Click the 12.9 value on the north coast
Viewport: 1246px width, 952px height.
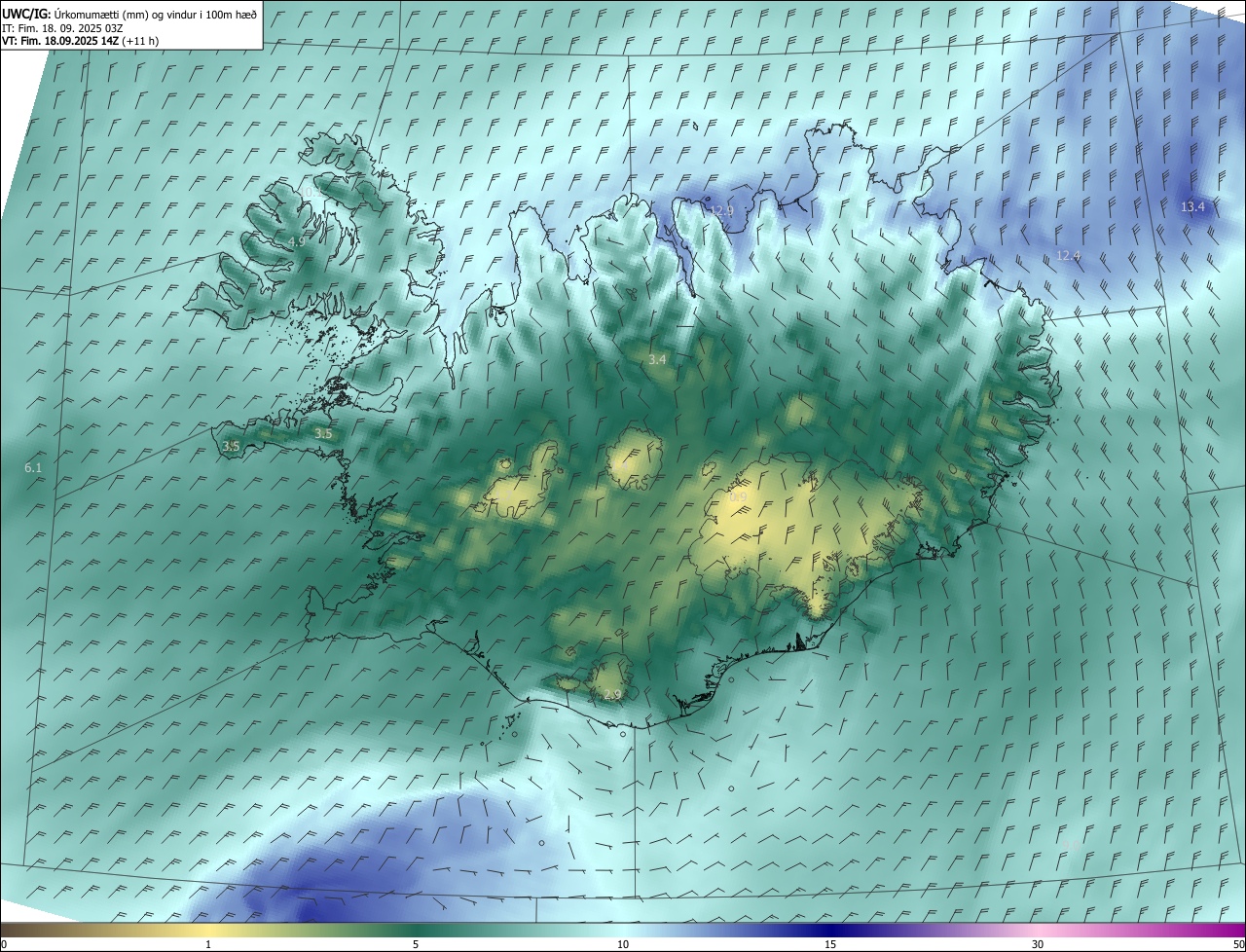[721, 211]
